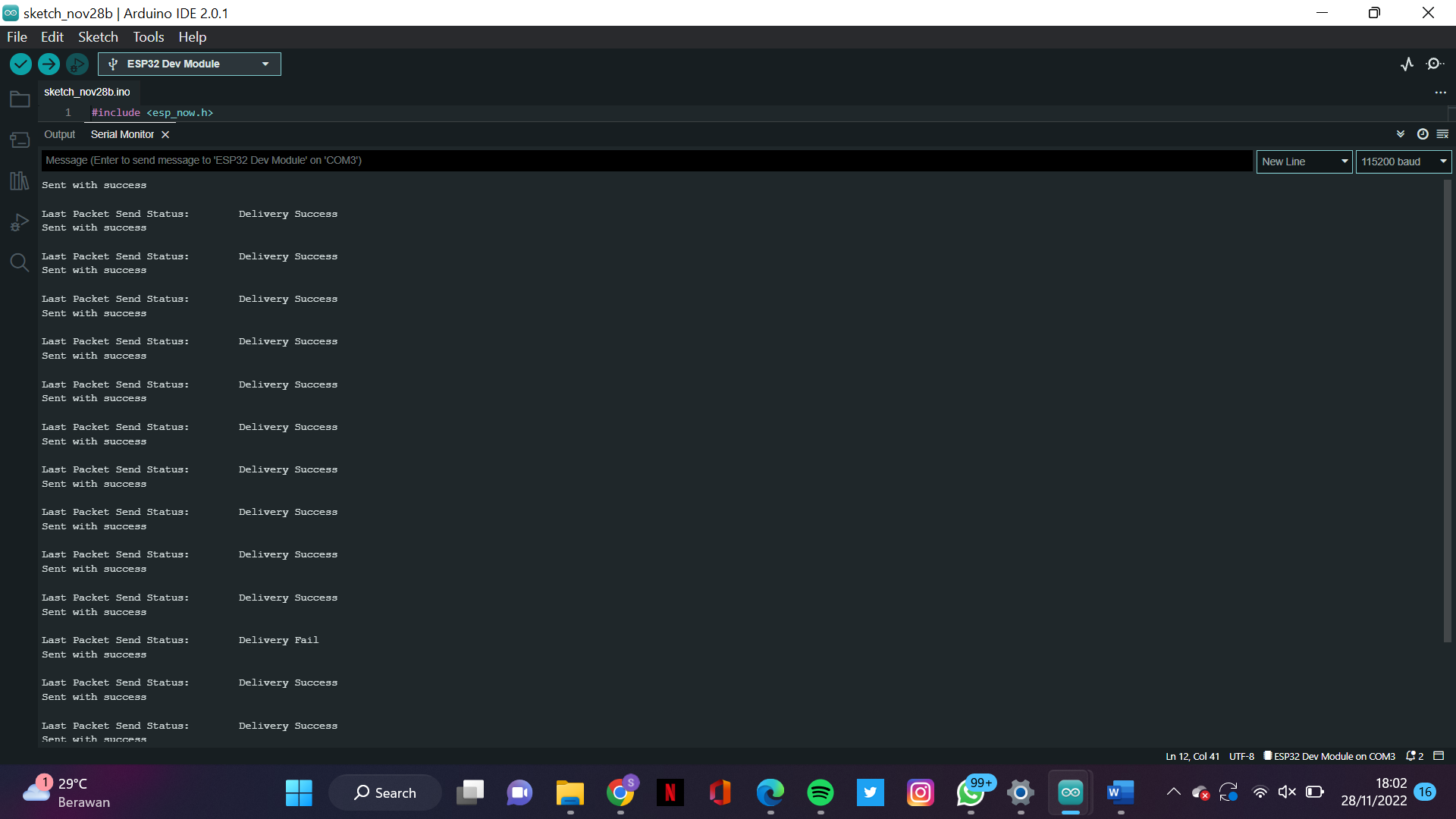Toggle autoscroll in the Serial Monitor
1456x819 pixels.
click(1401, 134)
